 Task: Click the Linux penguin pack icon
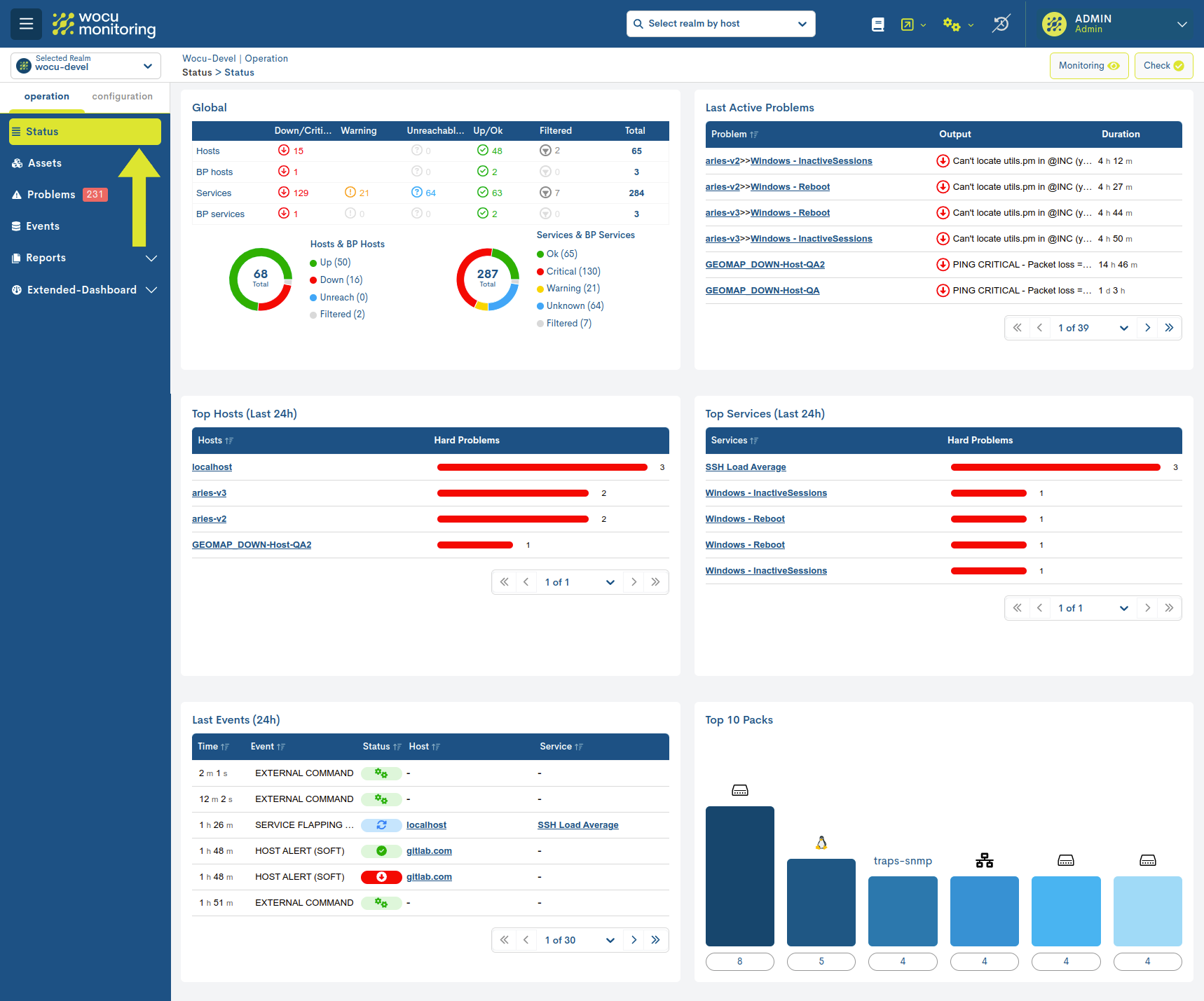tap(821, 843)
